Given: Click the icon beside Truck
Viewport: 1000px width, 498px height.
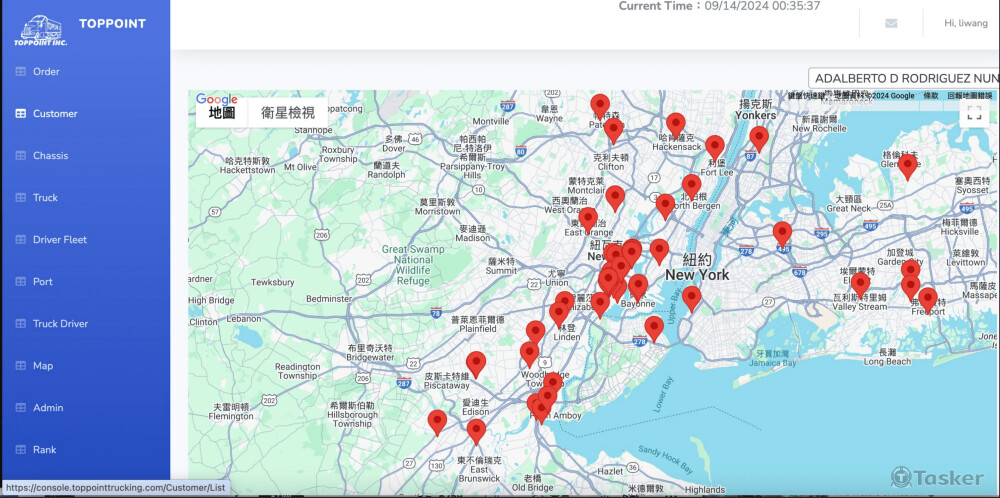Looking at the screenshot, I should (20, 198).
